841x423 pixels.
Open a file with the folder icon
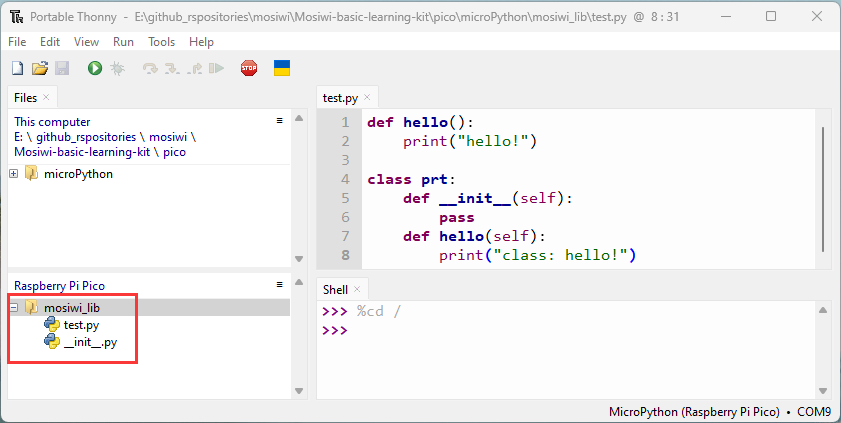pyautogui.click(x=40, y=68)
